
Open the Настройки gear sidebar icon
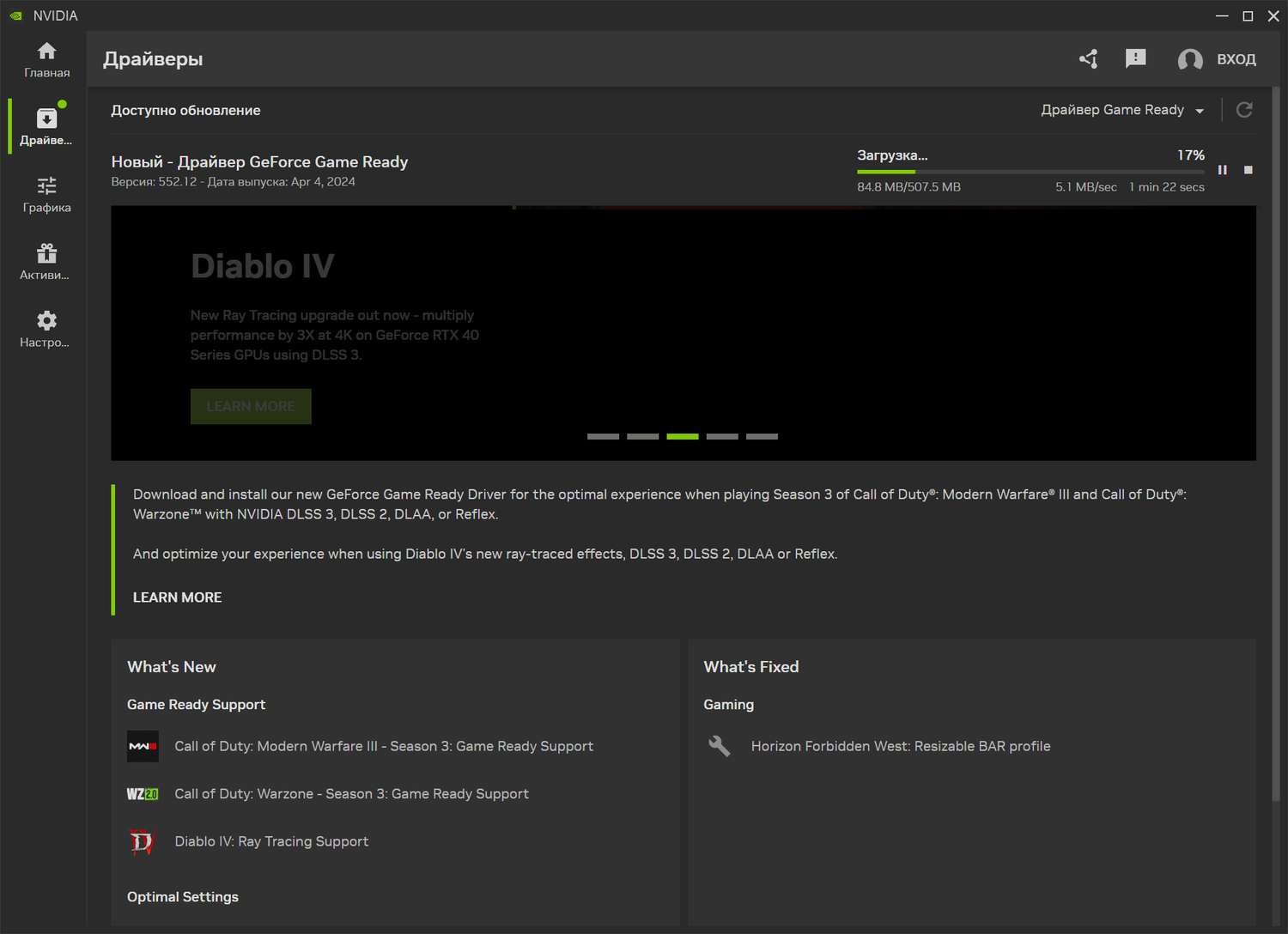tap(46, 329)
